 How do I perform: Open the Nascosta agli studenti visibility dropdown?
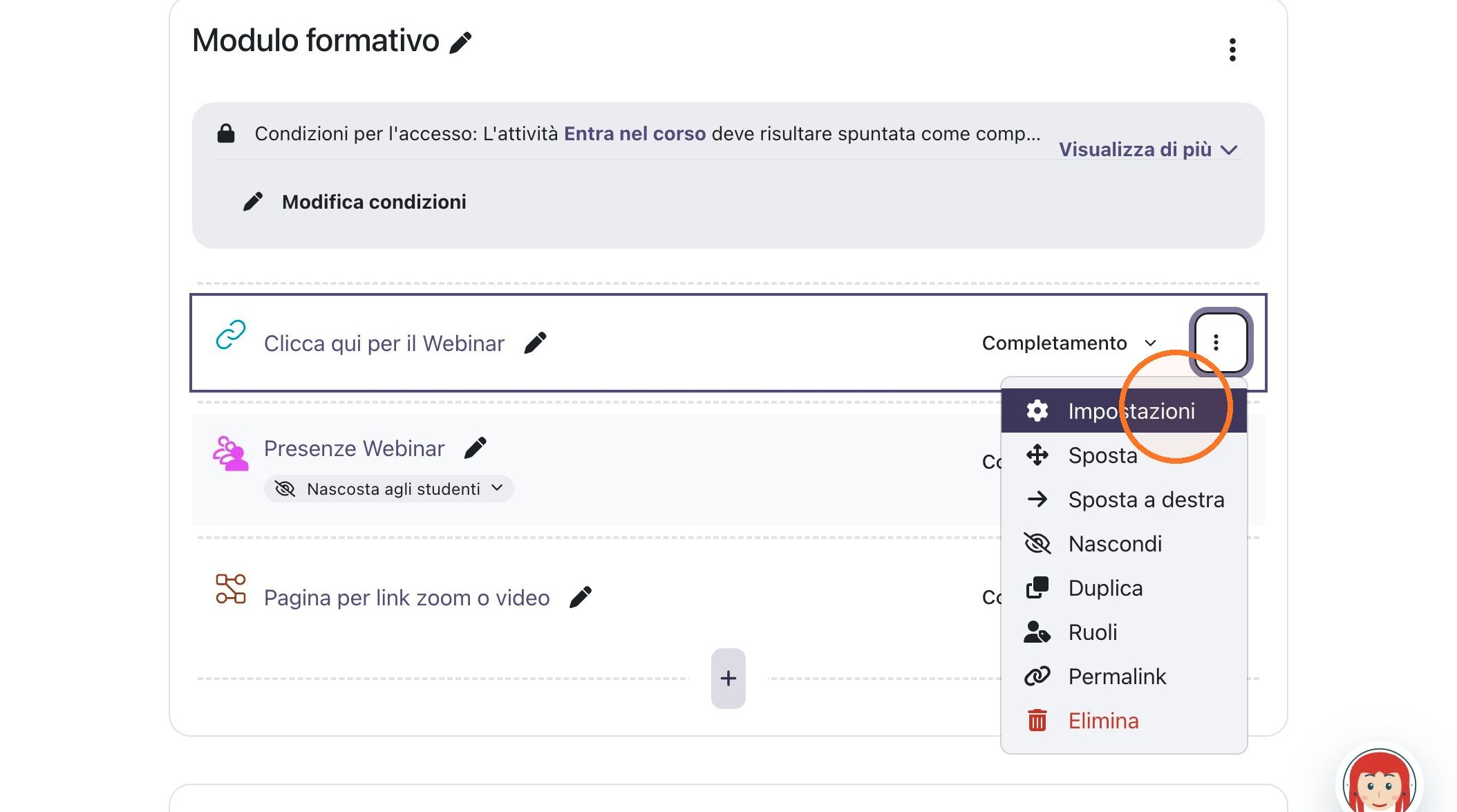388,489
